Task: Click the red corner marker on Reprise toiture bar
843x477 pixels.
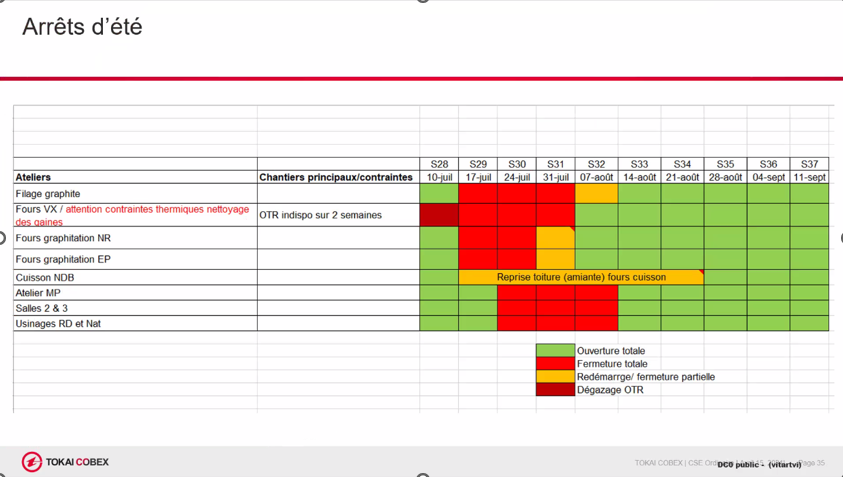Action: click(701, 272)
